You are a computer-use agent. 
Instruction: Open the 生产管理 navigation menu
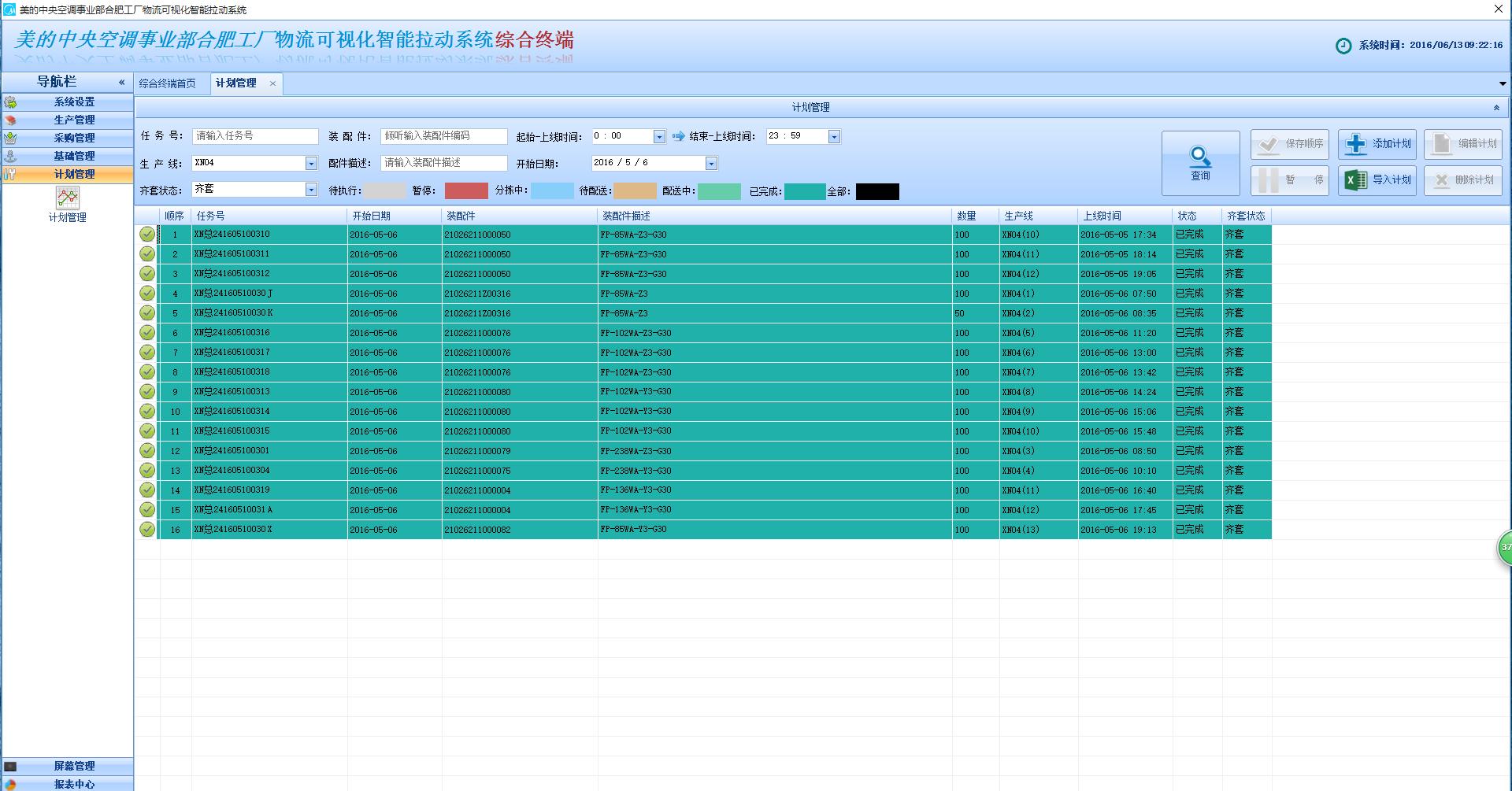(x=67, y=120)
